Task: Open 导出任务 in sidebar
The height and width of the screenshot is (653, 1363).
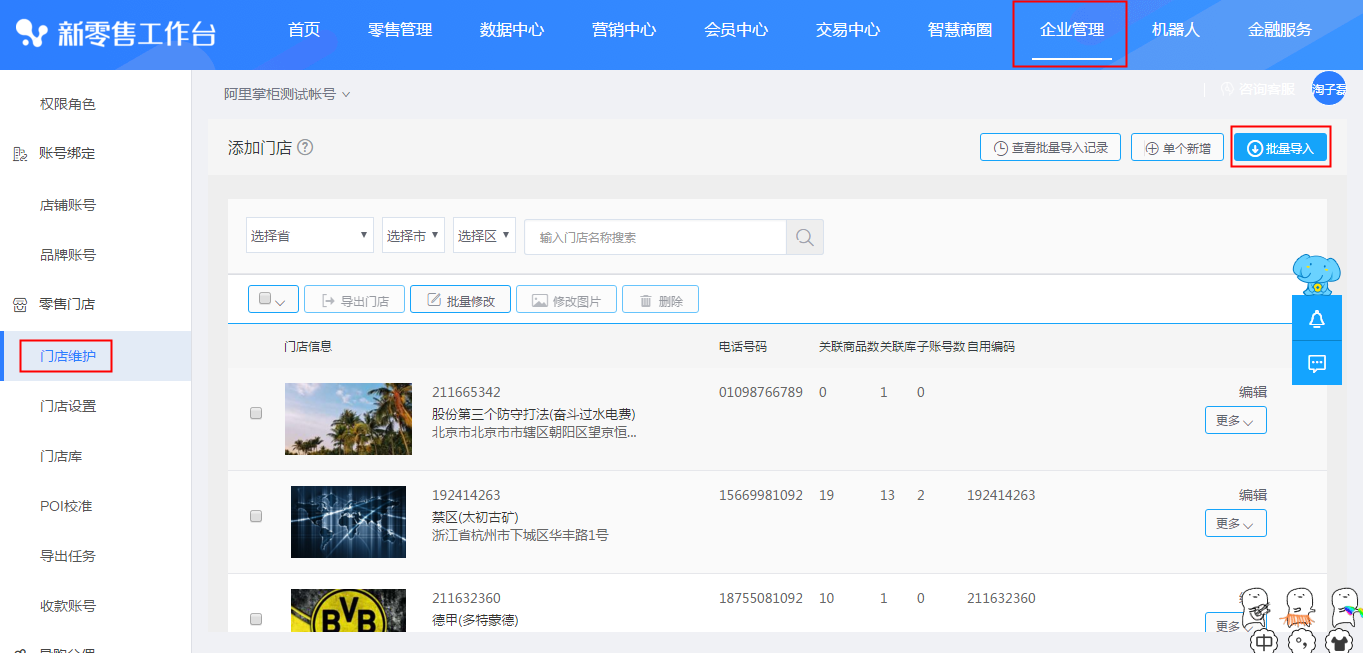Action: point(68,556)
